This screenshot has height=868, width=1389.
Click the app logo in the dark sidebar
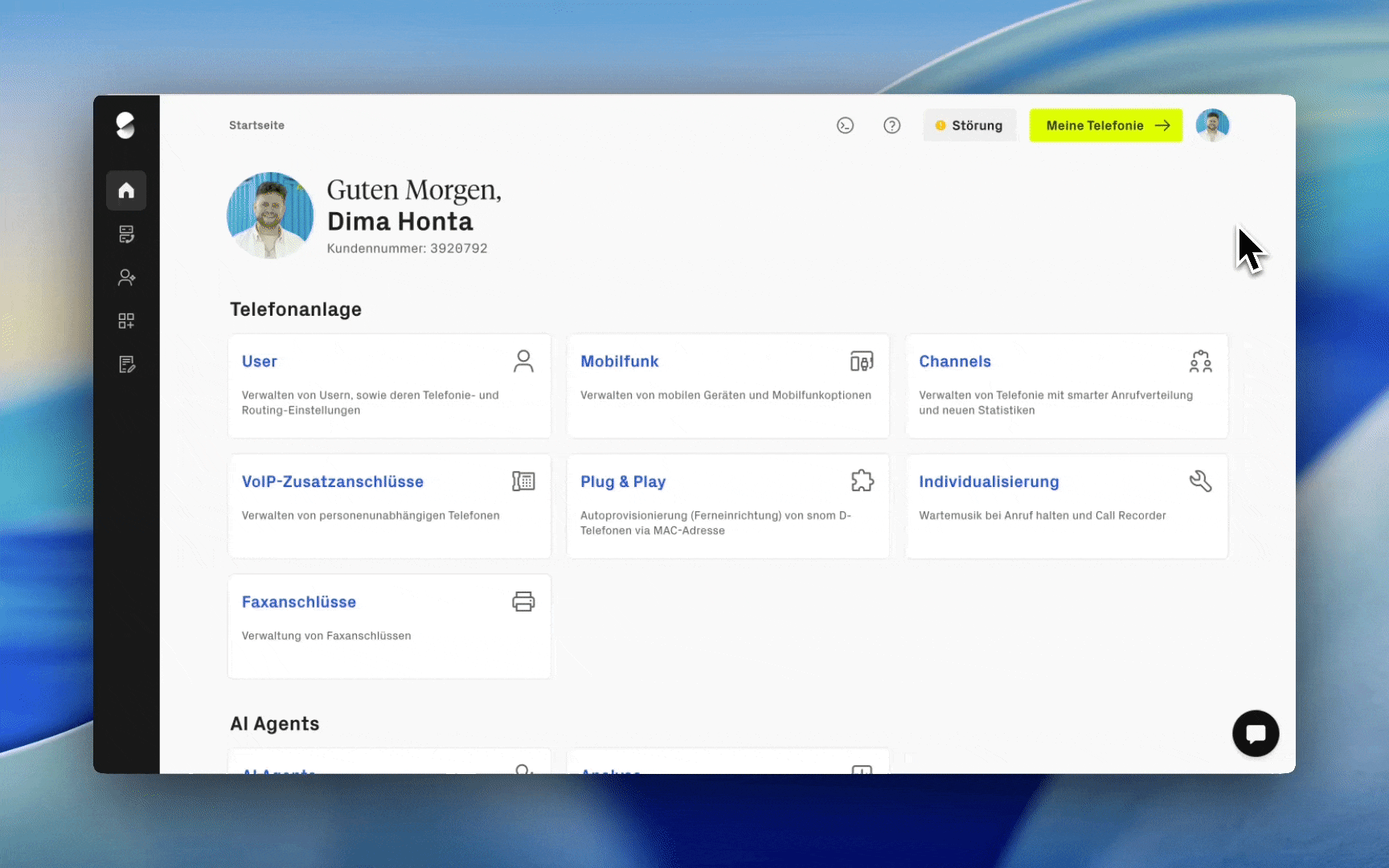point(125,125)
